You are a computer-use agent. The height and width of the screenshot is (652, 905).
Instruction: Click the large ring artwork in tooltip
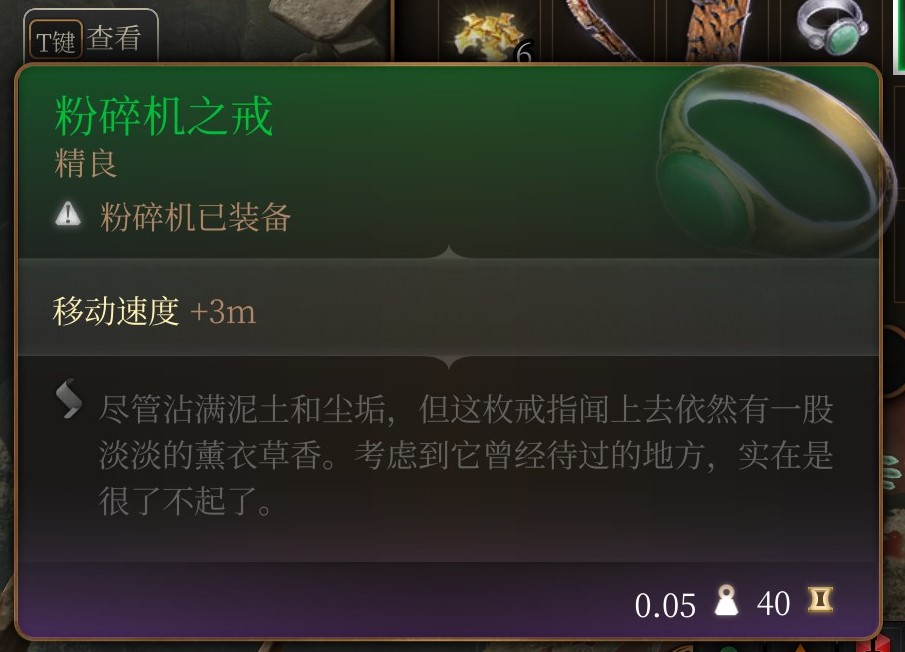773,162
